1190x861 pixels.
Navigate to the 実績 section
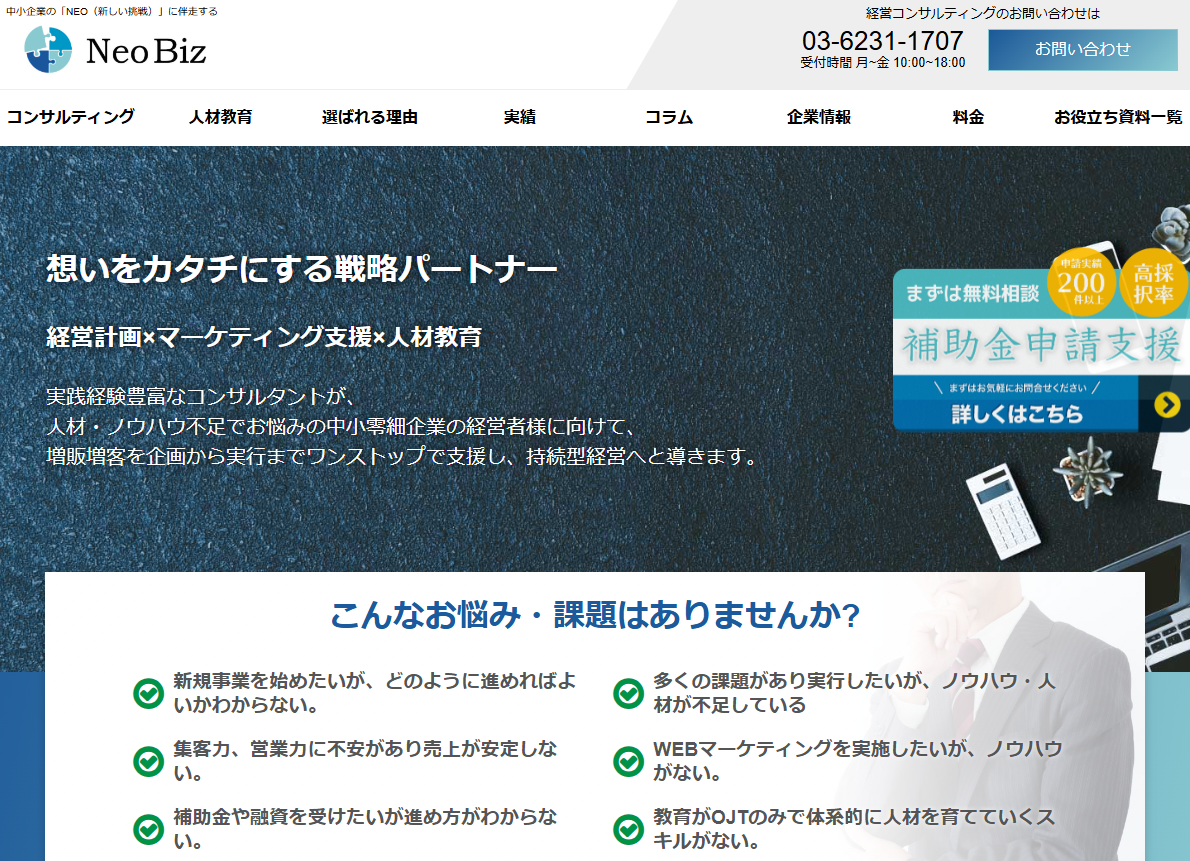tap(518, 117)
